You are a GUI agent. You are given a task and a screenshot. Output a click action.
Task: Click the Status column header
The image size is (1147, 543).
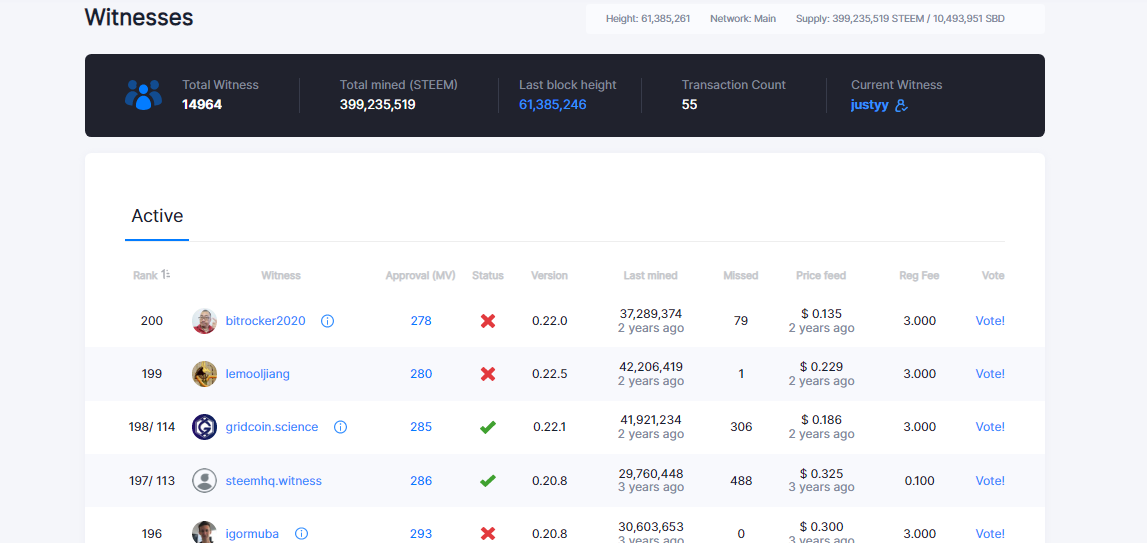pyautogui.click(x=488, y=276)
